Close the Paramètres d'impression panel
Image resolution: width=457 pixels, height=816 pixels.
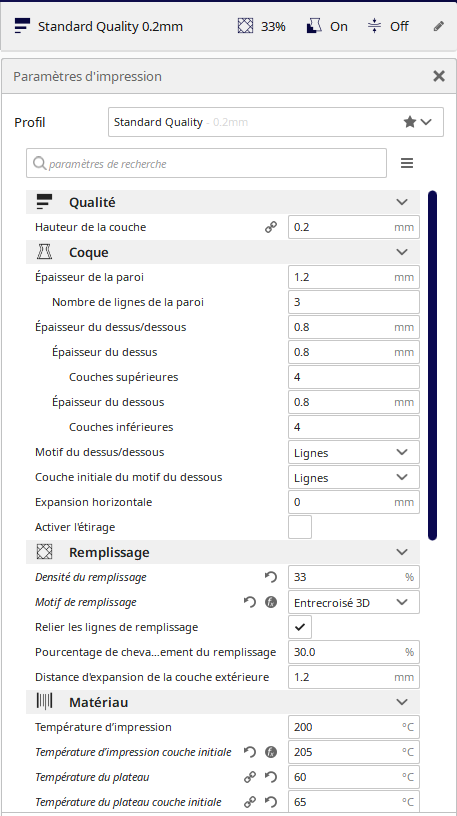[x=439, y=76]
